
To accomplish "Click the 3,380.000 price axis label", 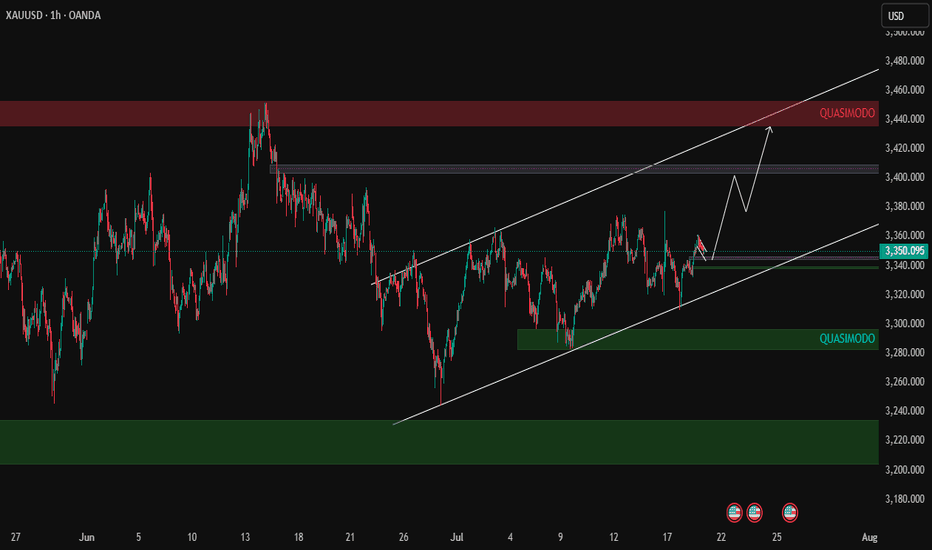I will 905,206.
